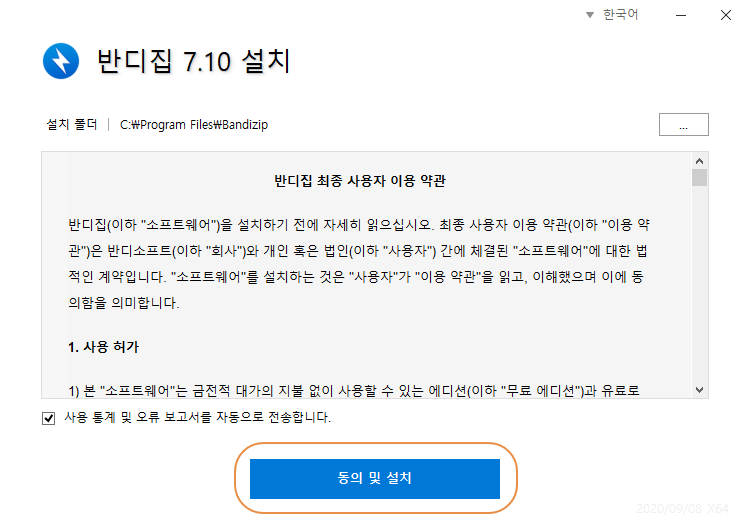Click the scroll up arrow in license box
The height and width of the screenshot is (530, 750).
click(x=699, y=161)
